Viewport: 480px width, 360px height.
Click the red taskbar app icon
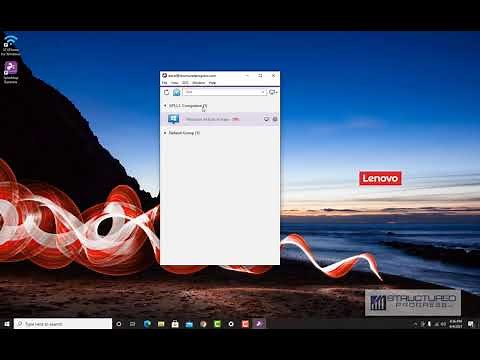(x=245, y=324)
